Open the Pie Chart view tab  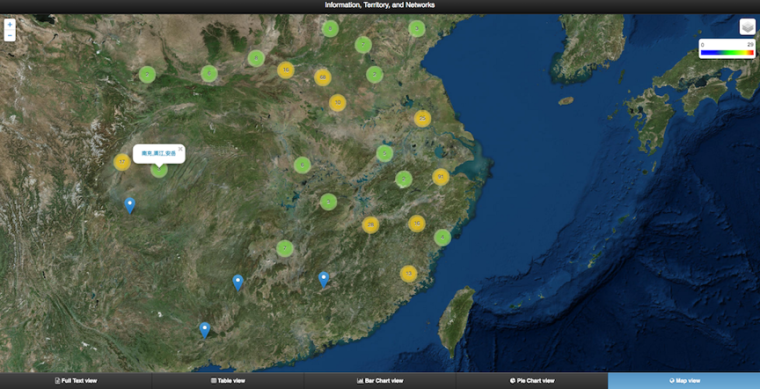pos(532,381)
